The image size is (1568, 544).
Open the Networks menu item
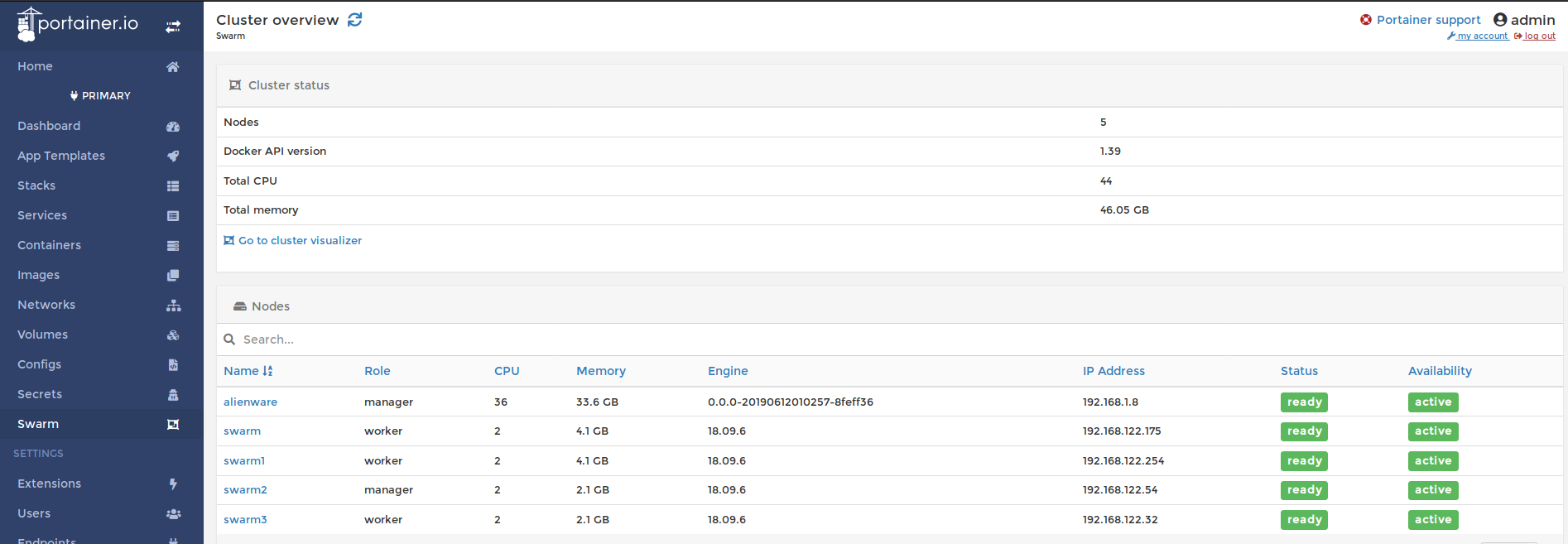[46, 306]
